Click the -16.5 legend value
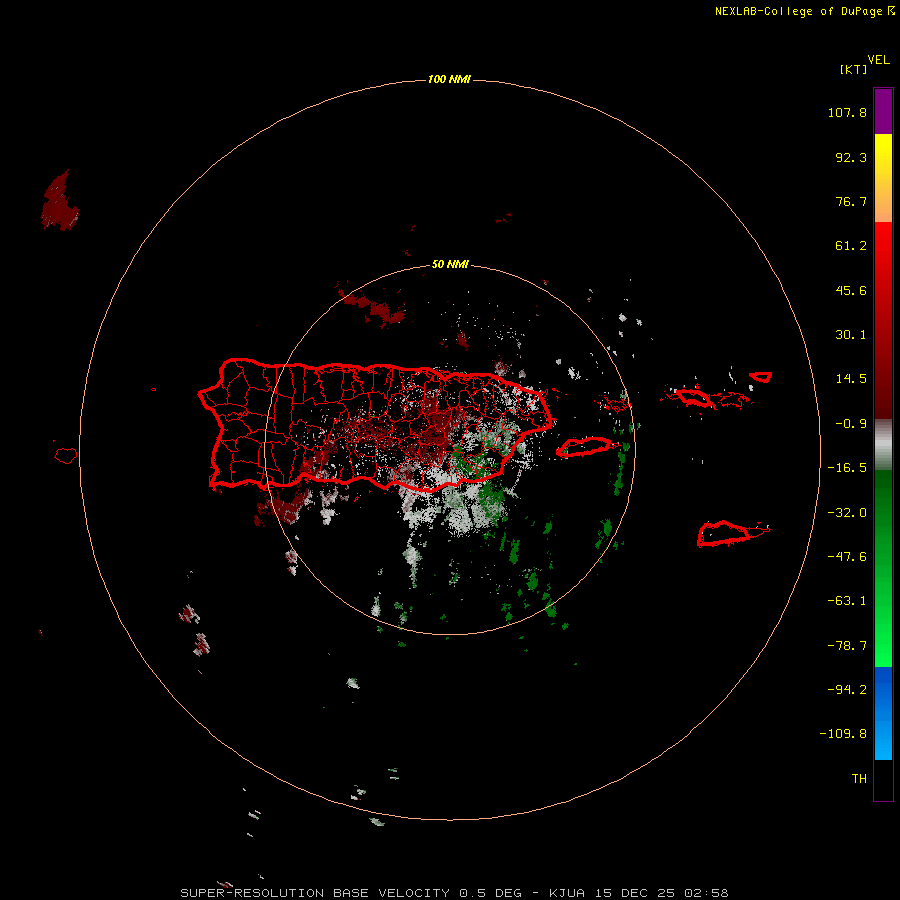The image size is (900, 900). coord(847,468)
